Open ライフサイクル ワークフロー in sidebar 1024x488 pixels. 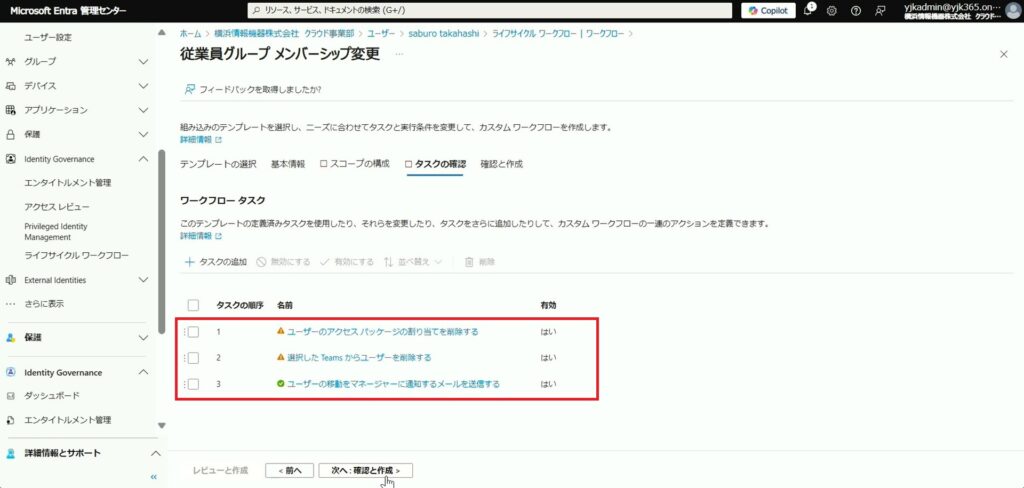coord(76,255)
